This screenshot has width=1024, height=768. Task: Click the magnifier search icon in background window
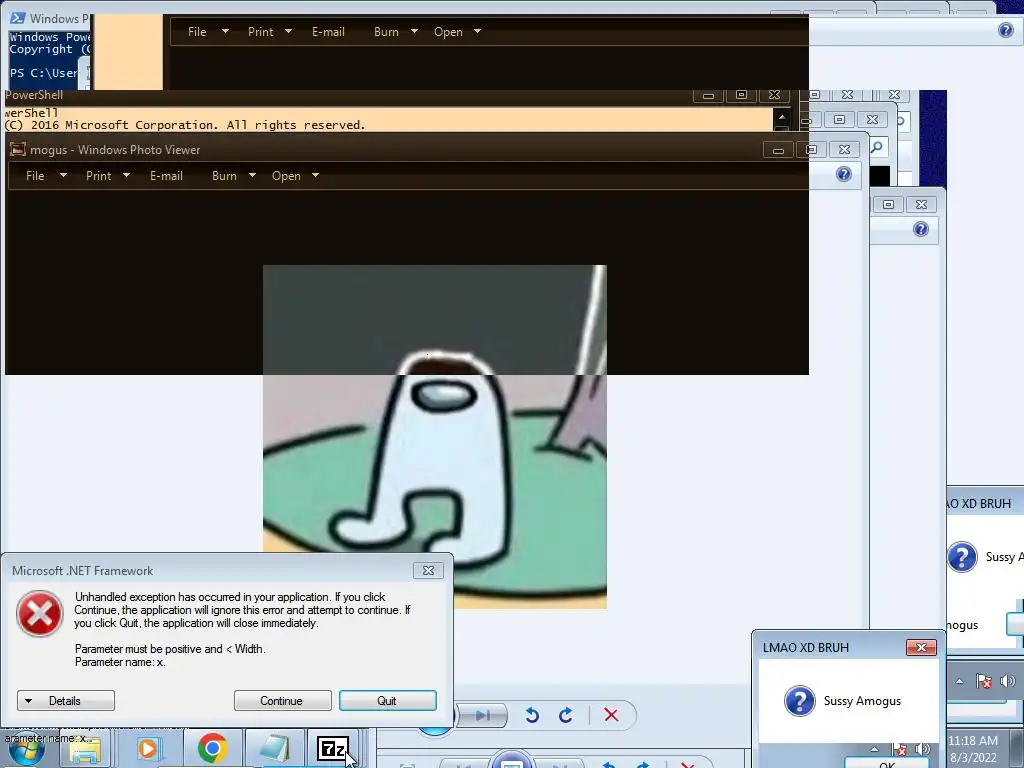tap(876, 147)
